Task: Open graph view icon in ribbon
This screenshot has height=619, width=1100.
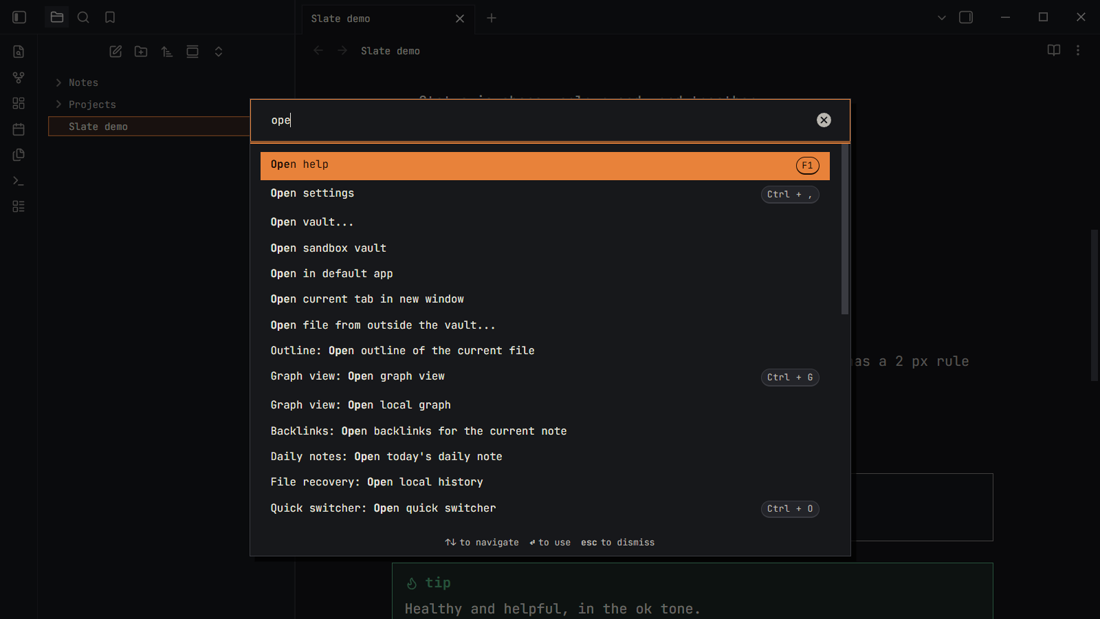Action: [19, 78]
